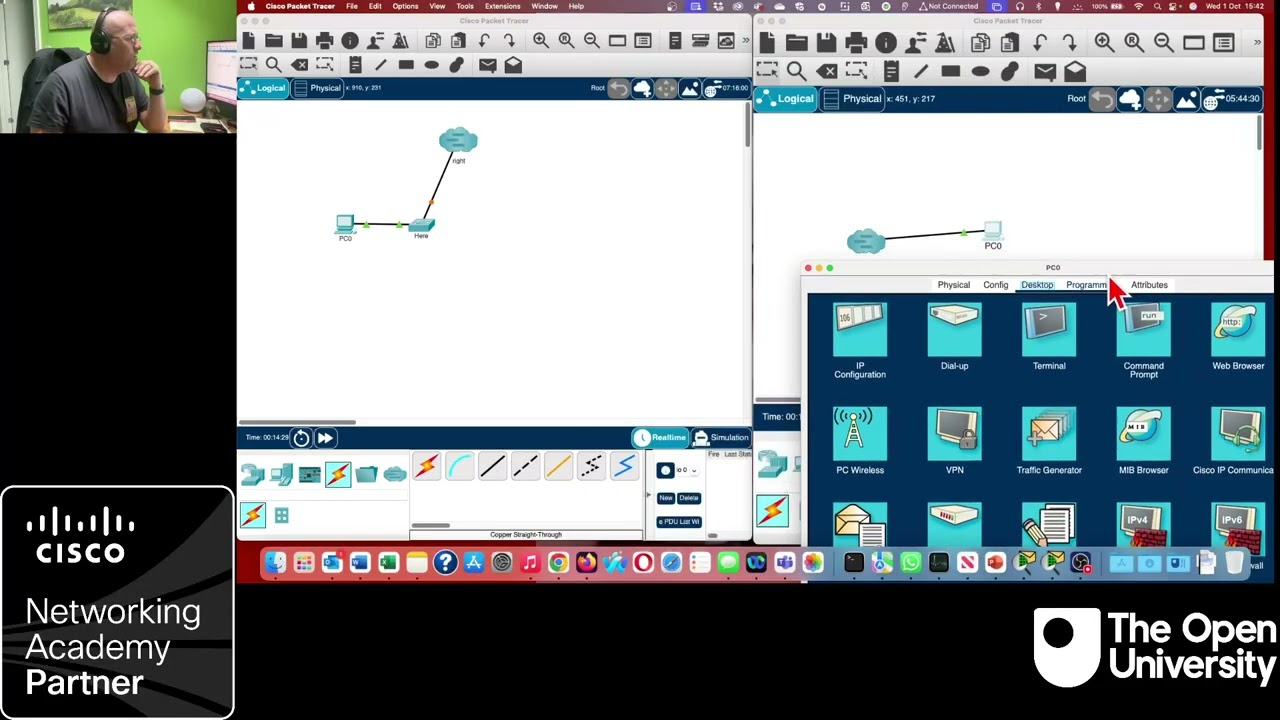Switch left window to Logical workspace

[263, 88]
